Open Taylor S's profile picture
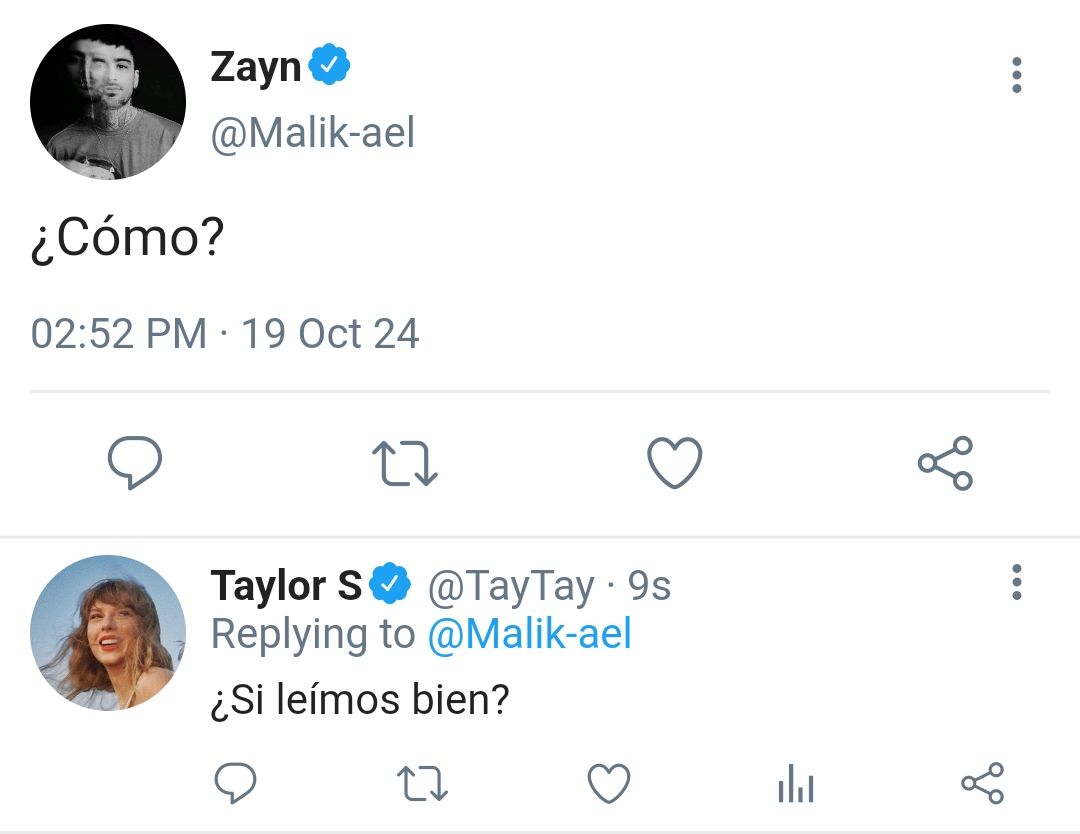 coord(108,632)
